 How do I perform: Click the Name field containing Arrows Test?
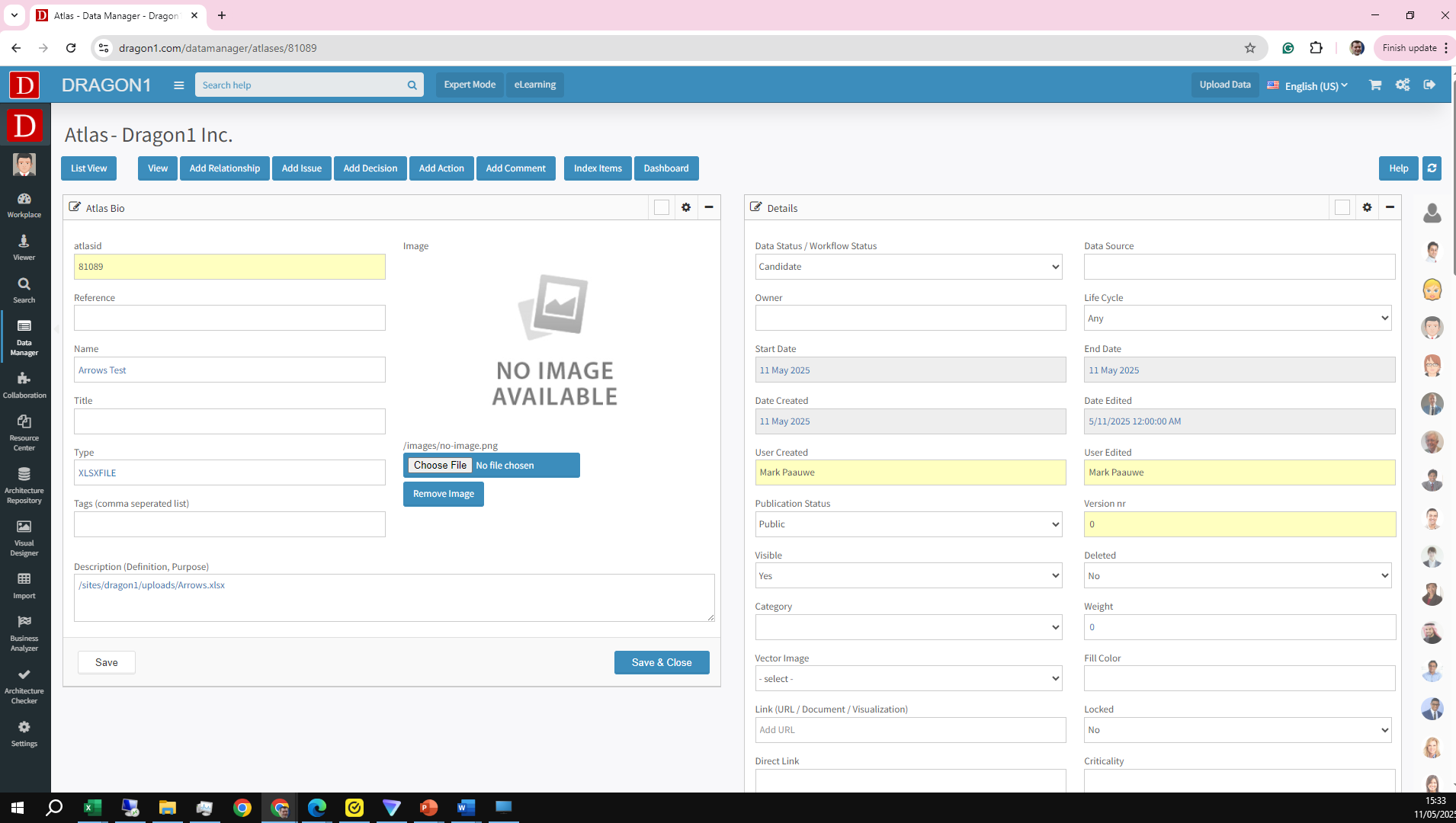click(229, 370)
